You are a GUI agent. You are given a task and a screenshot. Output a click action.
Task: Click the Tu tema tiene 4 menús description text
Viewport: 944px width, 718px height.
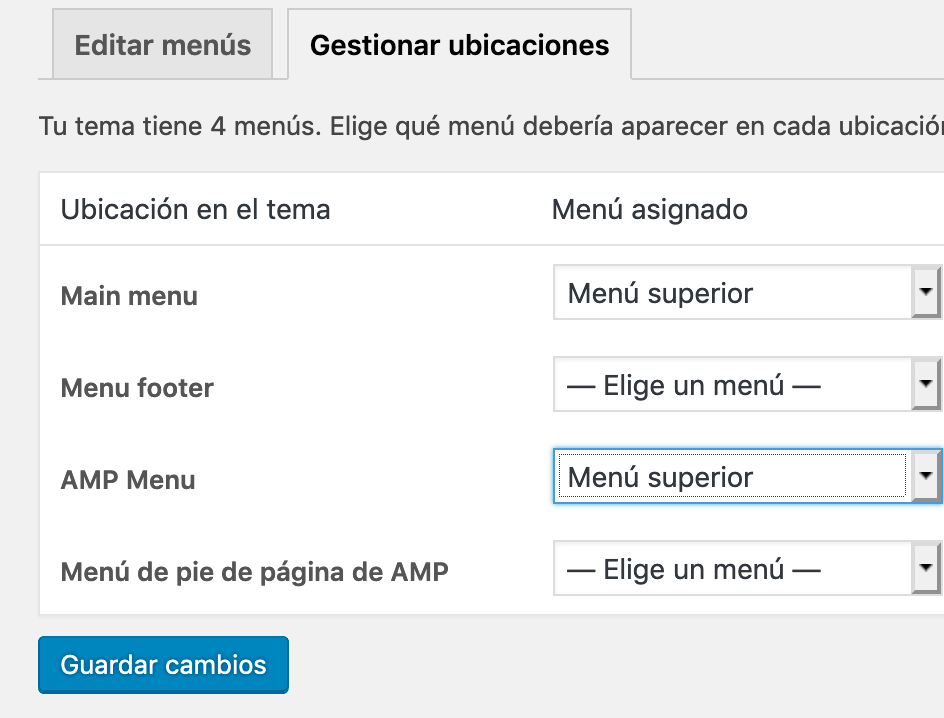(x=491, y=126)
